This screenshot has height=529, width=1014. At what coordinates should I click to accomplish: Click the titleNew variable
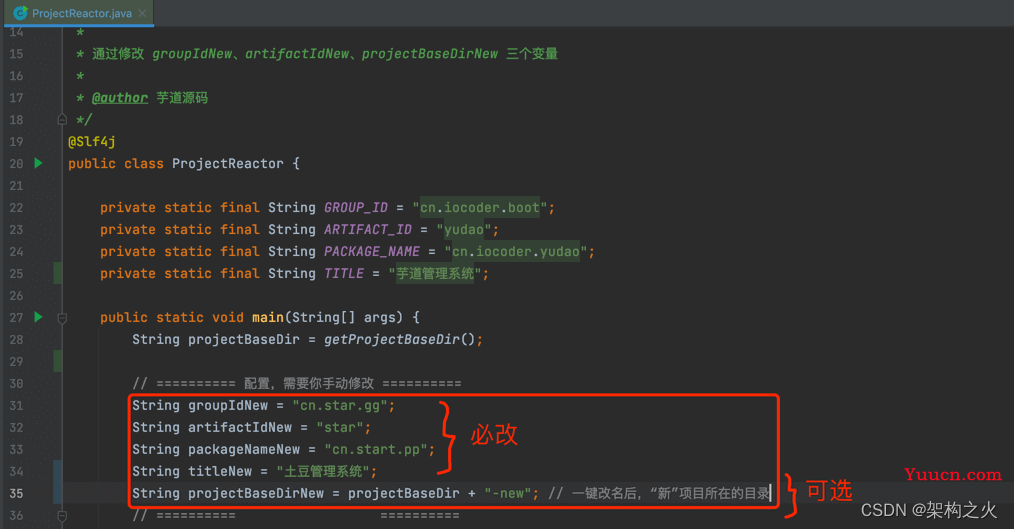[220, 471]
